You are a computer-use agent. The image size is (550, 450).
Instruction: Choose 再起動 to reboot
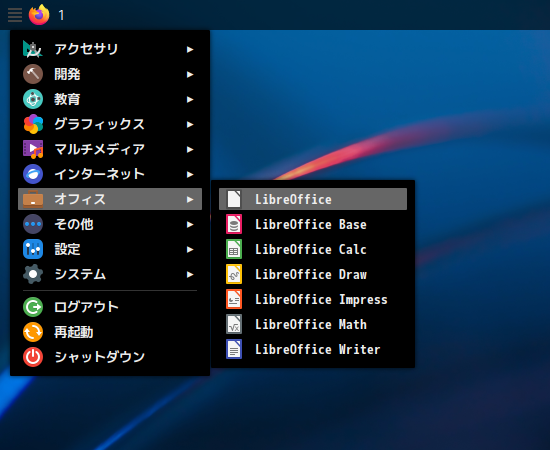click(x=110, y=332)
